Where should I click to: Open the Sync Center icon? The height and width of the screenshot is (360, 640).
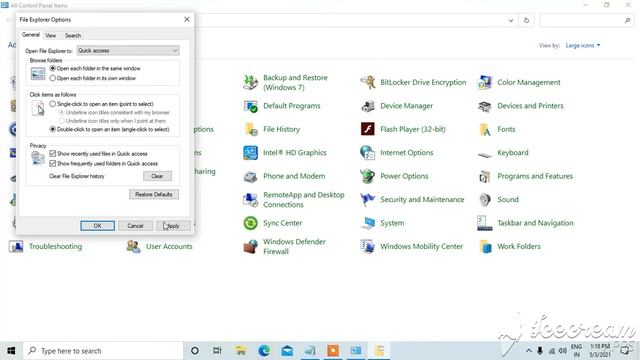pyautogui.click(x=250, y=223)
